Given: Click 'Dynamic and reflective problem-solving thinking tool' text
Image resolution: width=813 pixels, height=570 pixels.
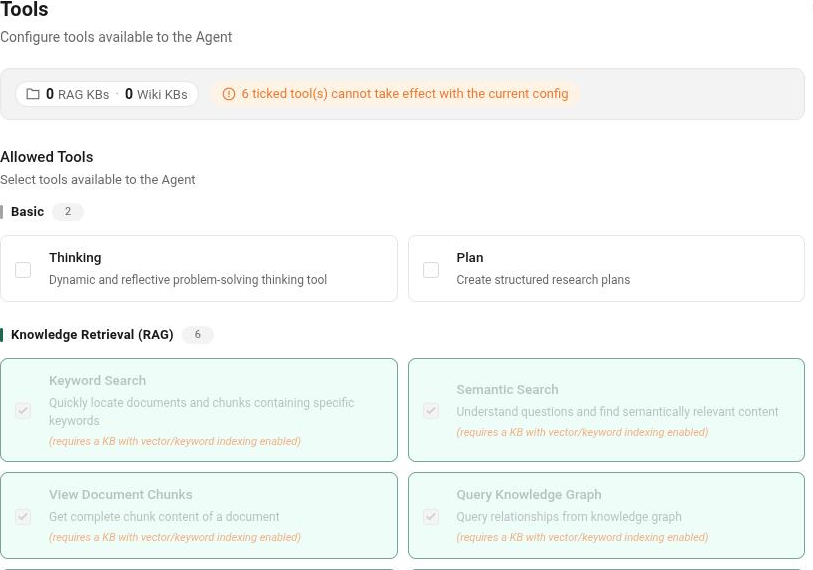Looking at the screenshot, I should tap(188, 280).
